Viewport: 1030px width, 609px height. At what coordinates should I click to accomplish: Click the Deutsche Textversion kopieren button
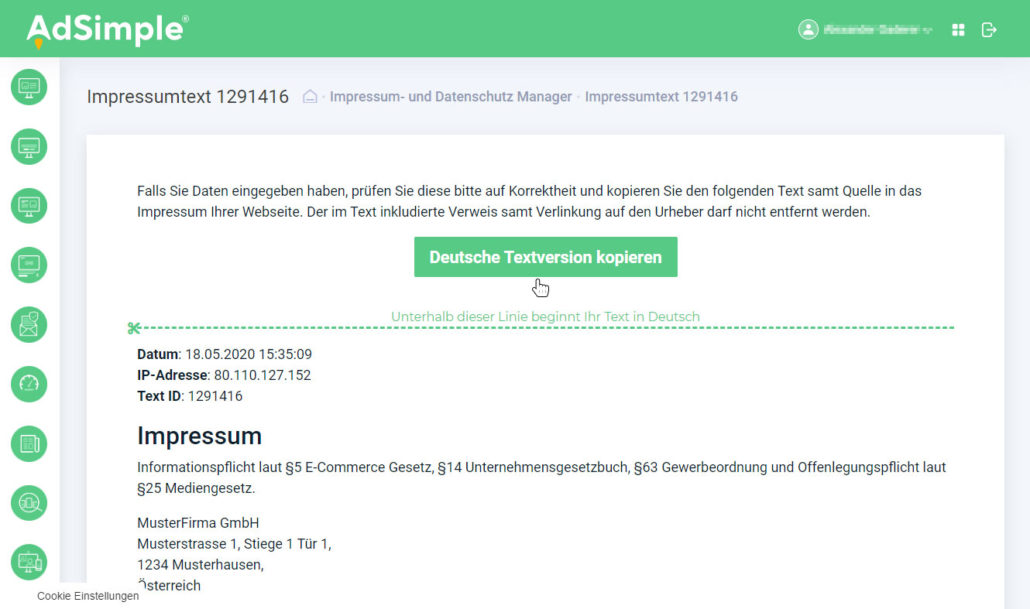545,257
